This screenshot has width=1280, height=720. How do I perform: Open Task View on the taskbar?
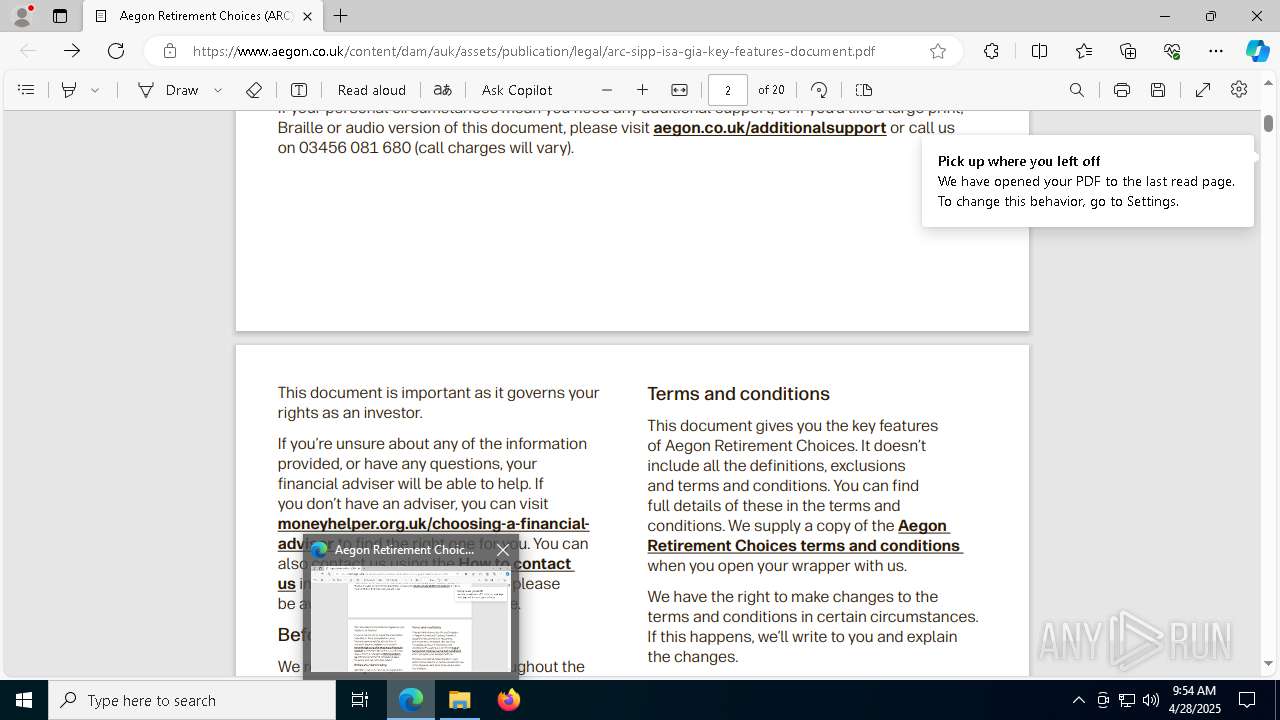click(360, 700)
